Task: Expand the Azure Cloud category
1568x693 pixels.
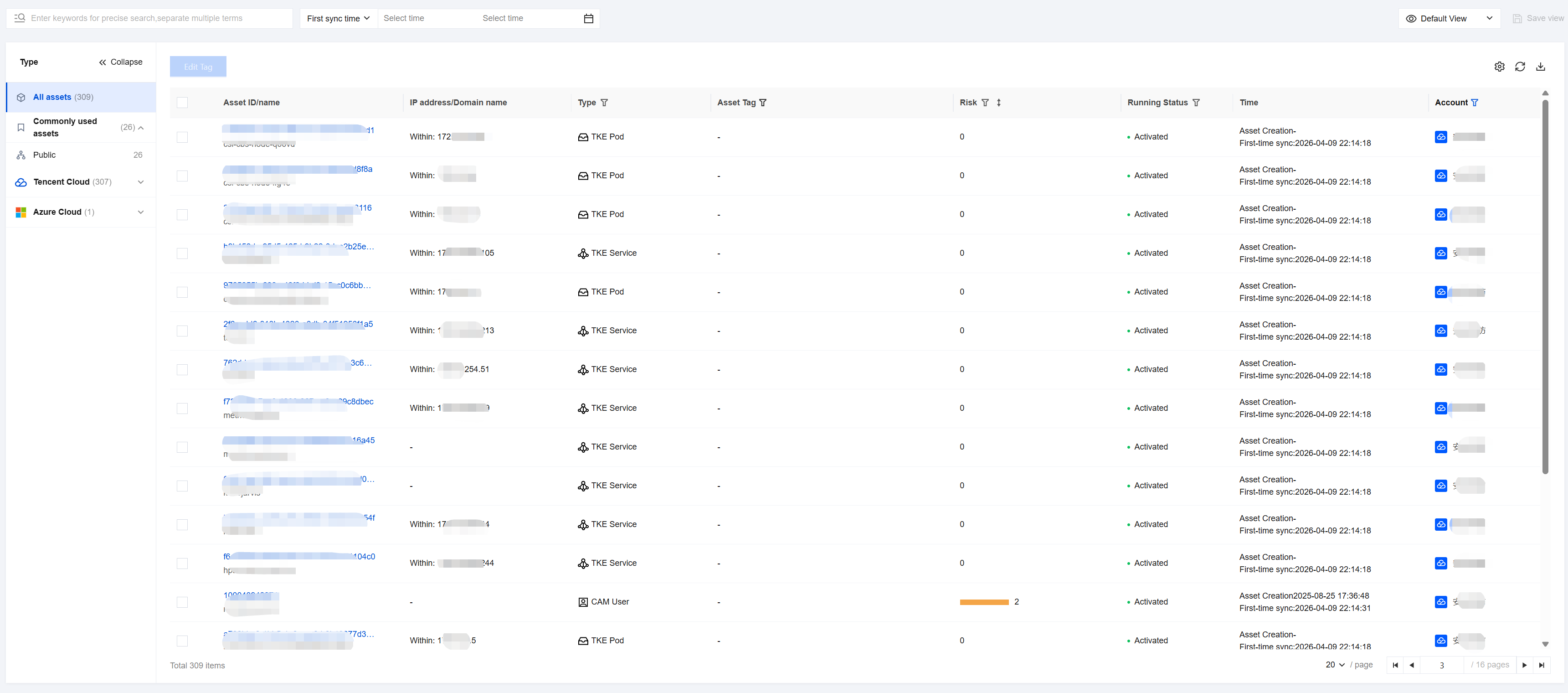Action: [141, 212]
